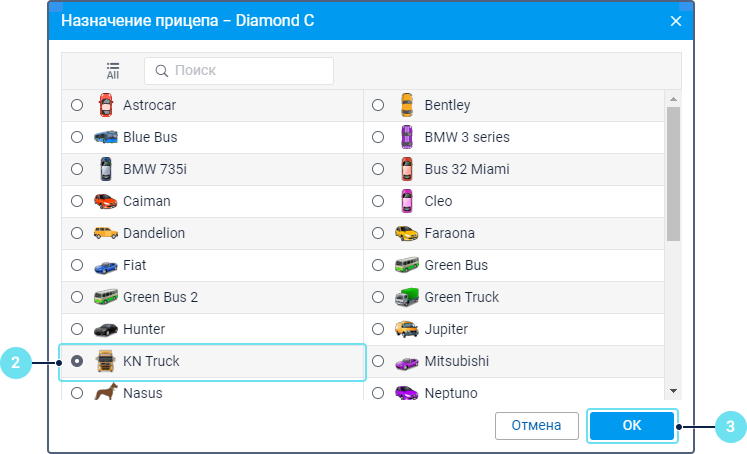Select the KN Truck radio button
The image size is (747, 454).
pyautogui.click(x=77, y=361)
